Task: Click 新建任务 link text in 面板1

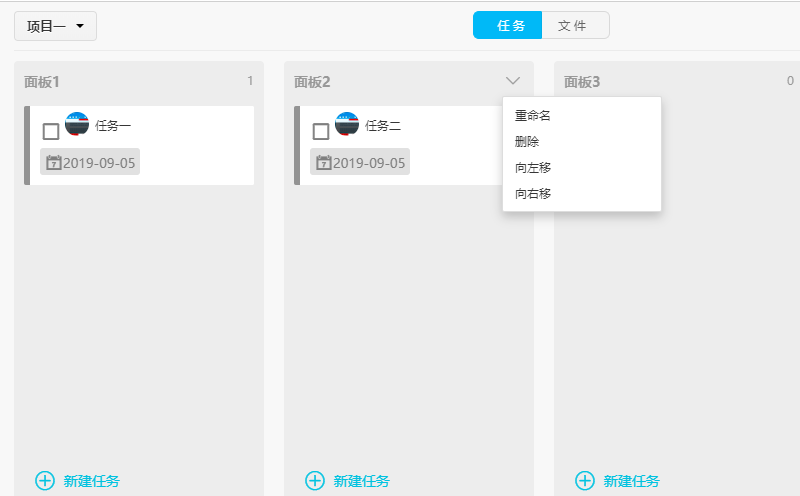Action: tap(92, 481)
